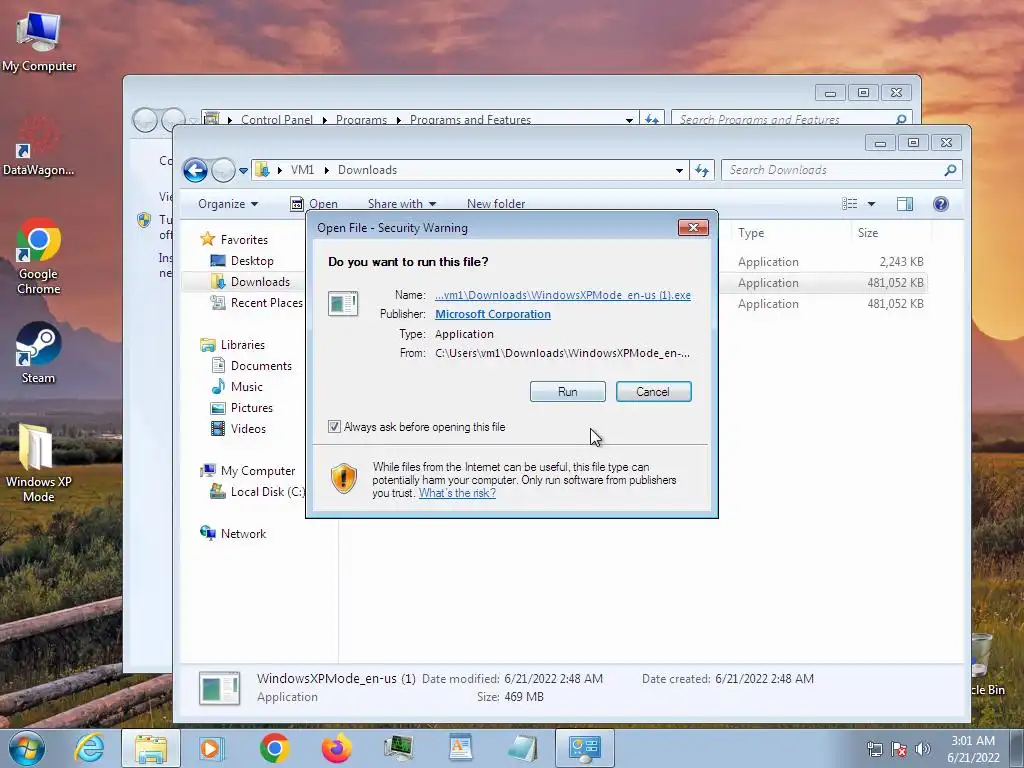Image resolution: width=1024 pixels, height=768 pixels.
Task: Launch Firefox from the taskbar
Action: (x=336, y=748)
